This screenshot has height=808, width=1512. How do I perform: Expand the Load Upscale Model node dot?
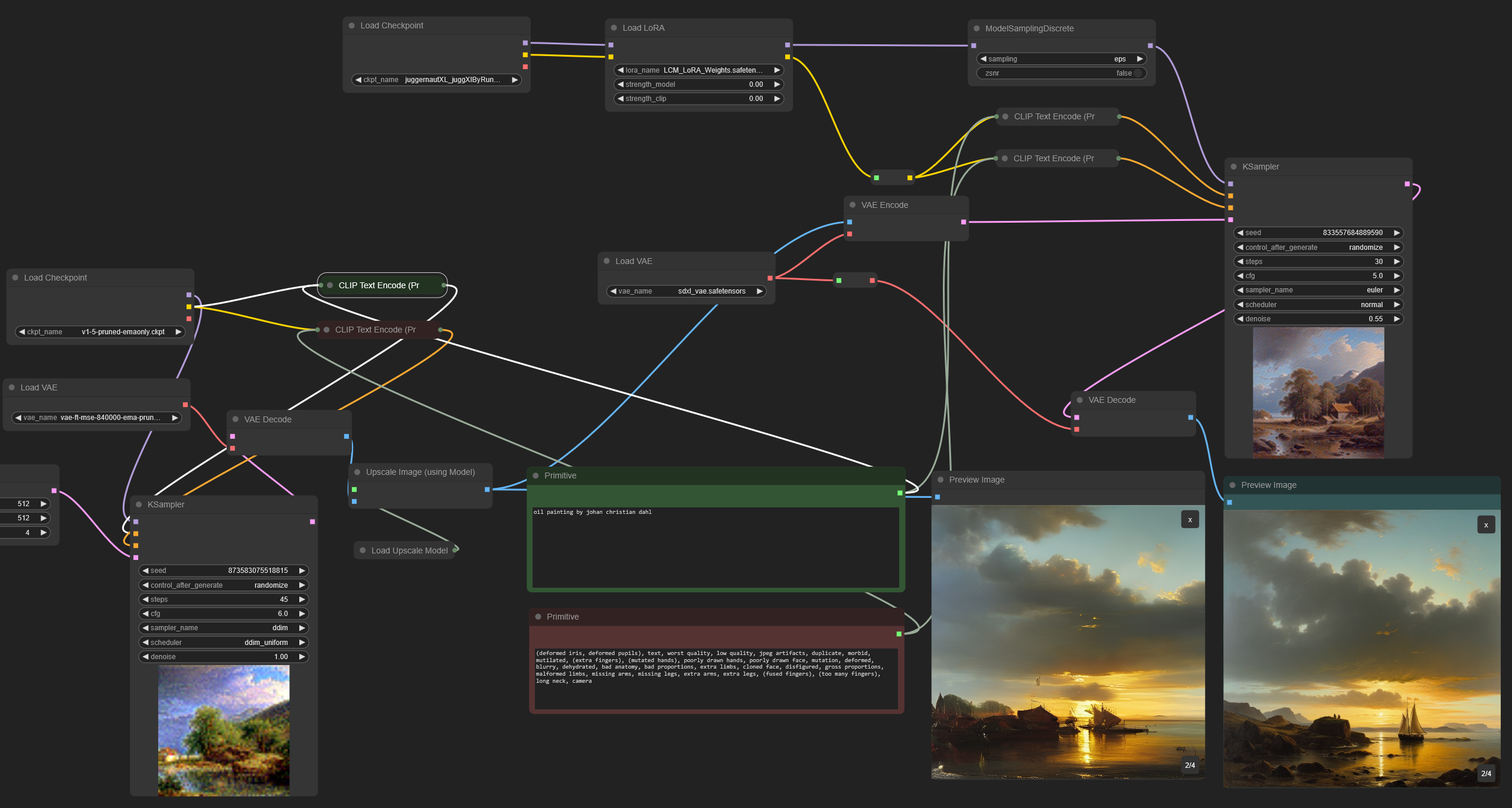pos(363,550)
